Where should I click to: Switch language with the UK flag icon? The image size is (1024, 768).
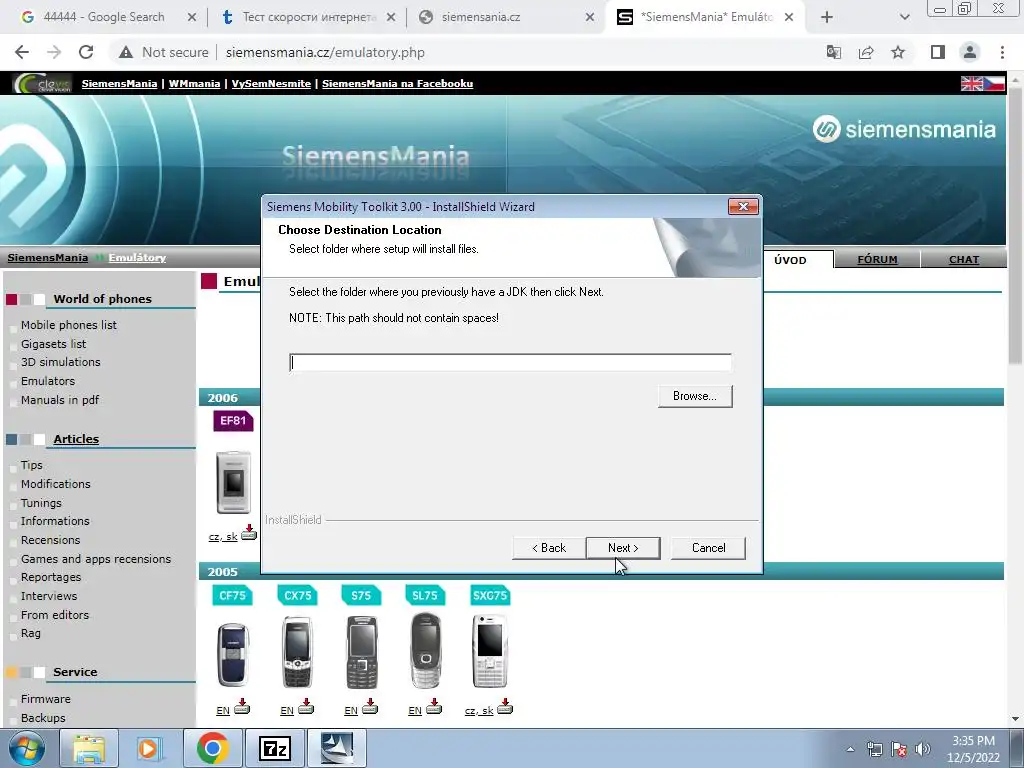tap(972, 84)
